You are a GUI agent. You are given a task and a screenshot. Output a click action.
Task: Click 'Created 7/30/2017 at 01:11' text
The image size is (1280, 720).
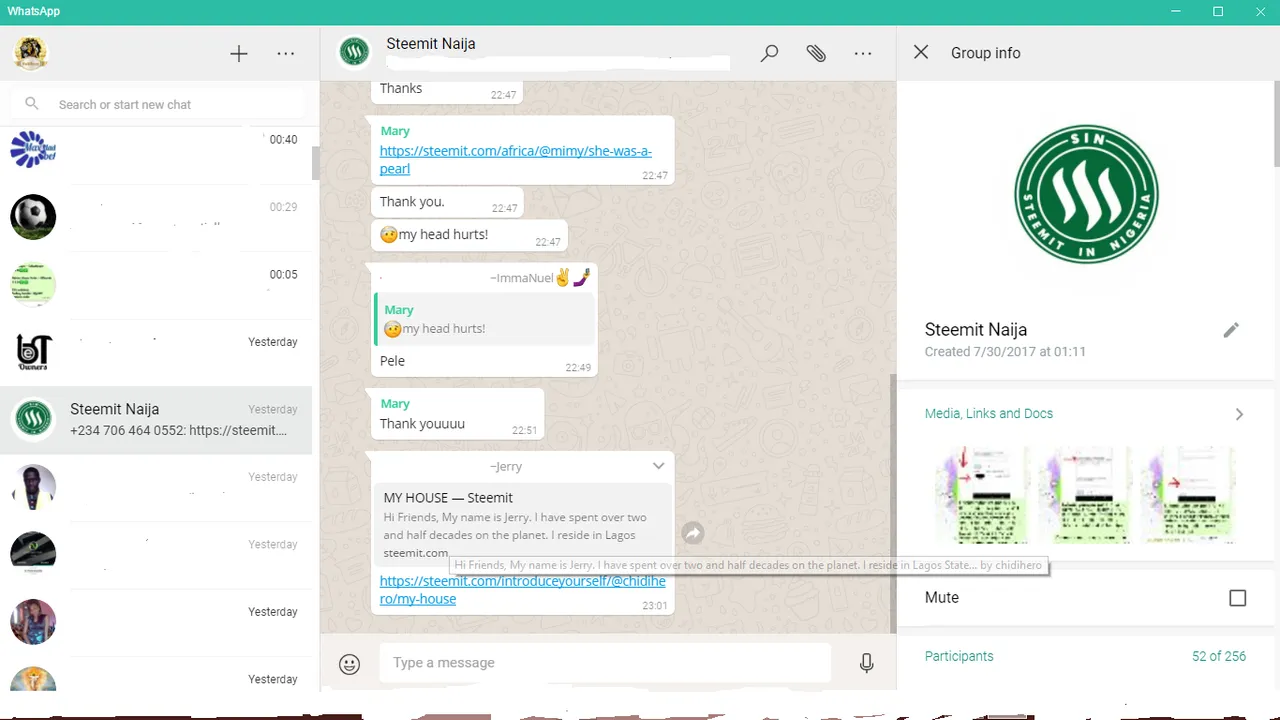tap(1005, 352)
